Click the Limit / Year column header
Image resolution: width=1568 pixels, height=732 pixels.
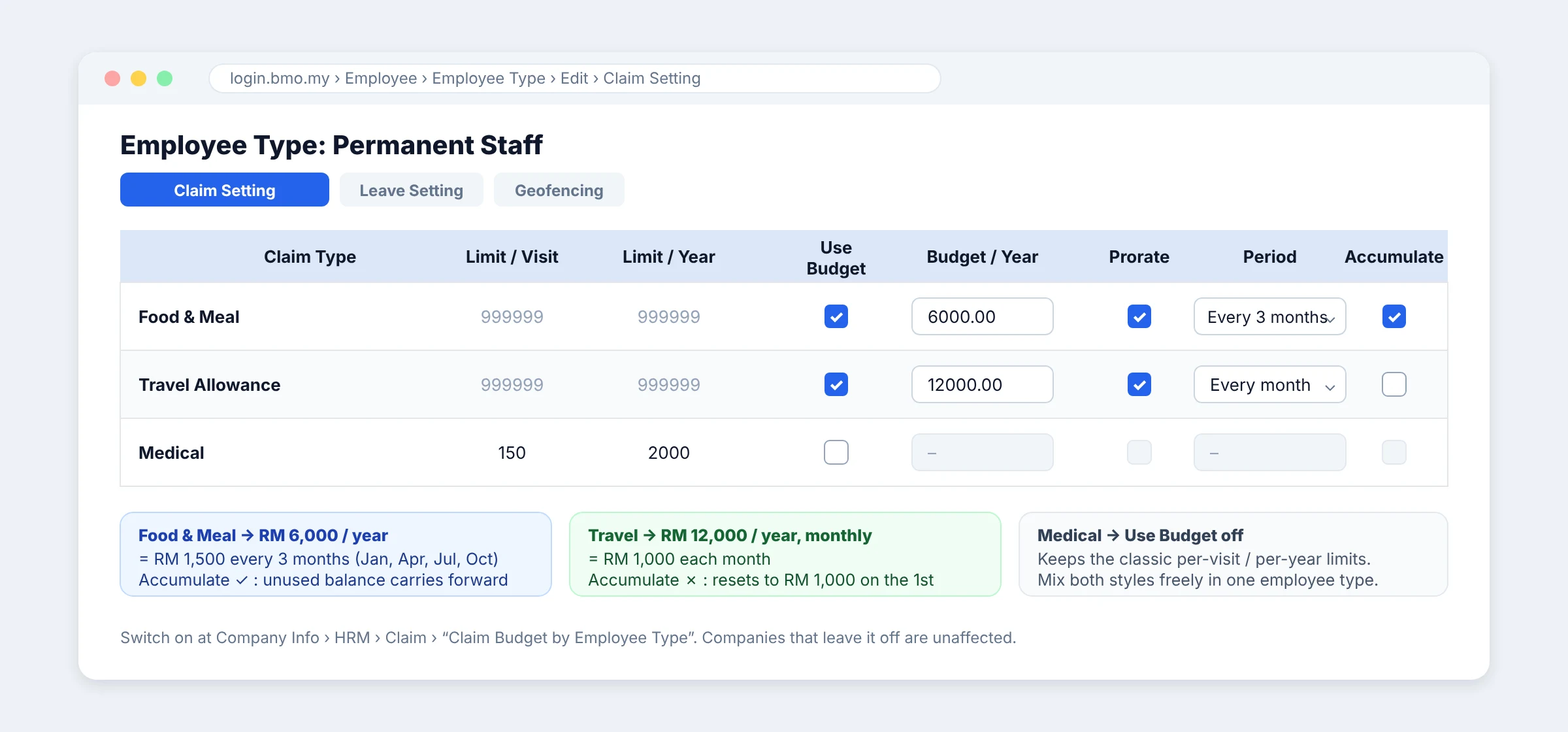668,257
